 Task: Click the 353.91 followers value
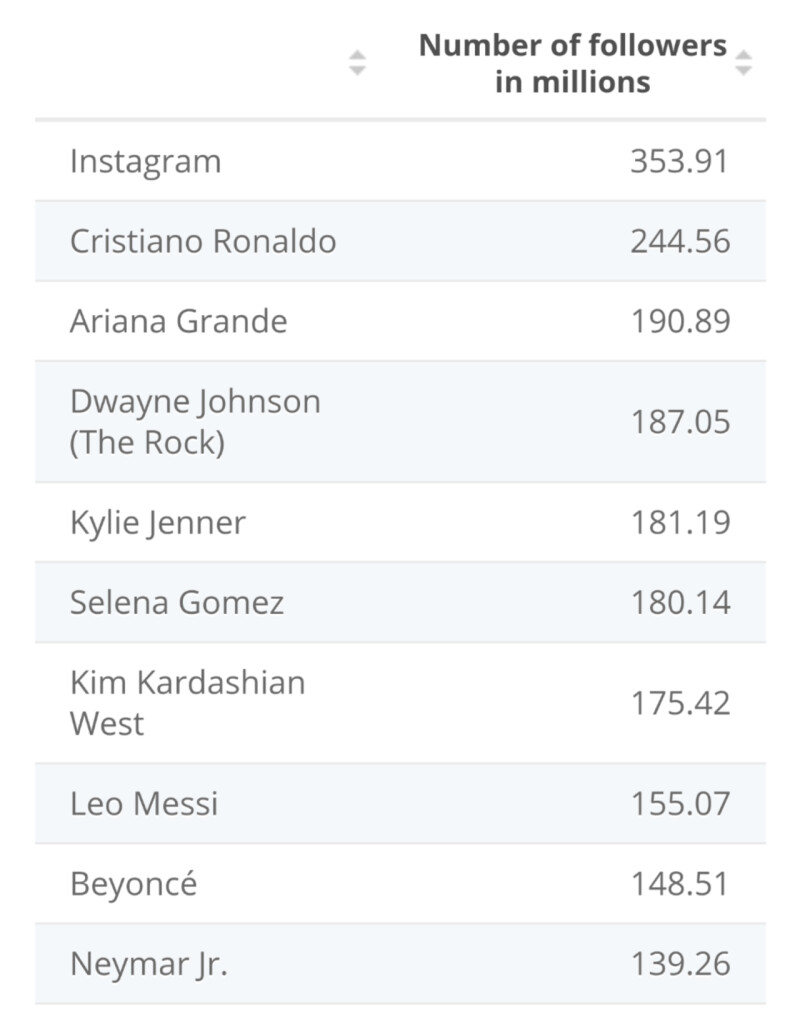pos(680,162)
